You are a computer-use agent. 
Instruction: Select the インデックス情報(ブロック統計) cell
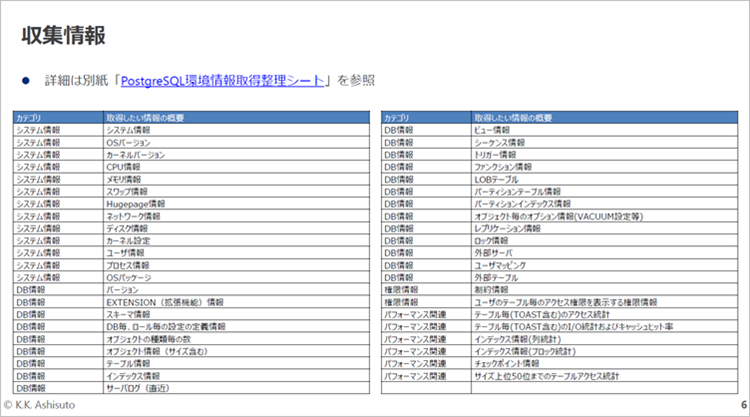[605, 351]
